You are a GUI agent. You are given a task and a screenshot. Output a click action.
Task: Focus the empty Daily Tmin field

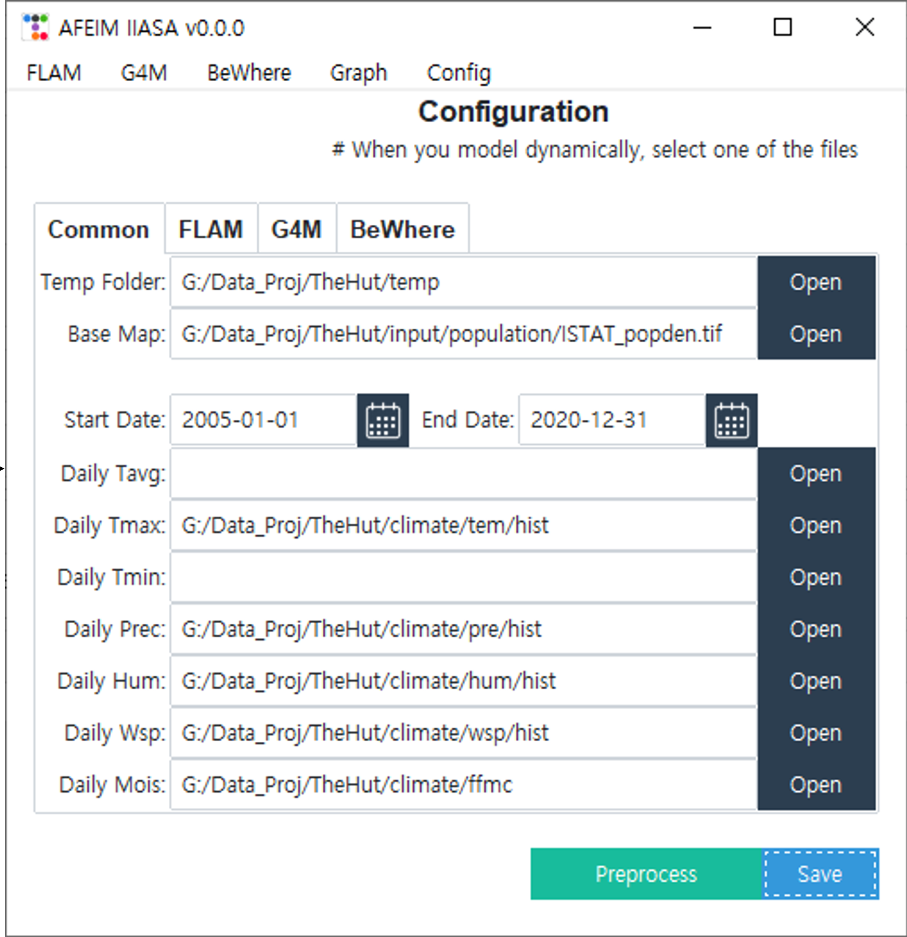(x=464, y=577)
